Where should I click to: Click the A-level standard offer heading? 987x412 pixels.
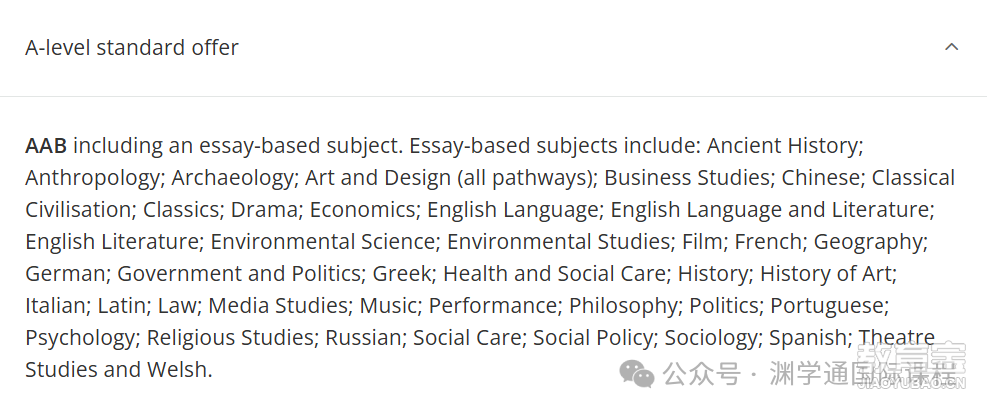coord(132,48)
